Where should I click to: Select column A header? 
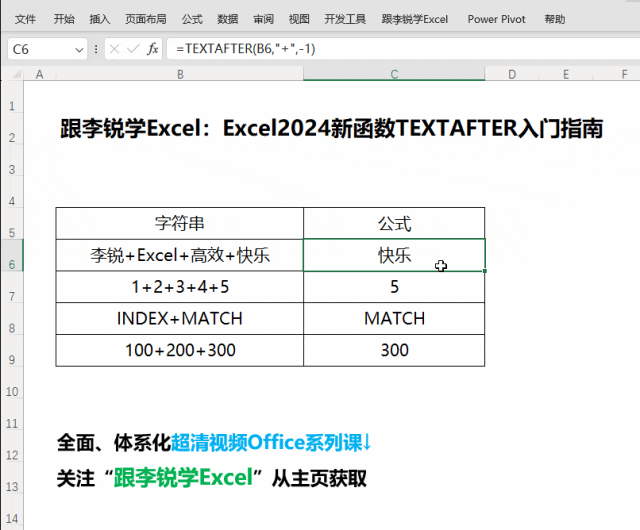(40, 74)
